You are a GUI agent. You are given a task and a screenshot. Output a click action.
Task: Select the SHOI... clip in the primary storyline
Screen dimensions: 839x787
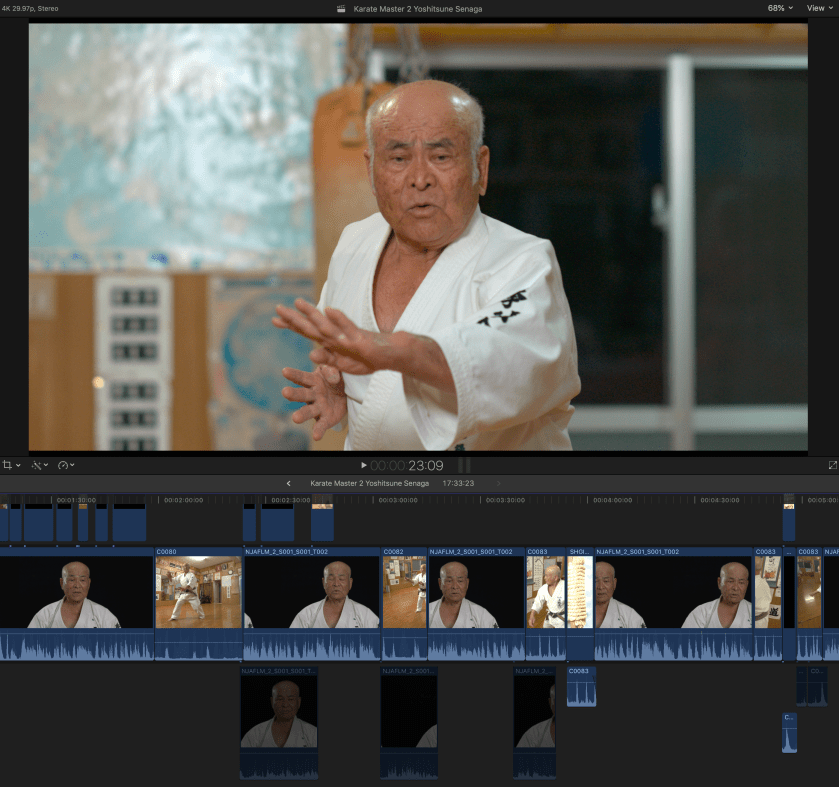(x=579, y=593)
